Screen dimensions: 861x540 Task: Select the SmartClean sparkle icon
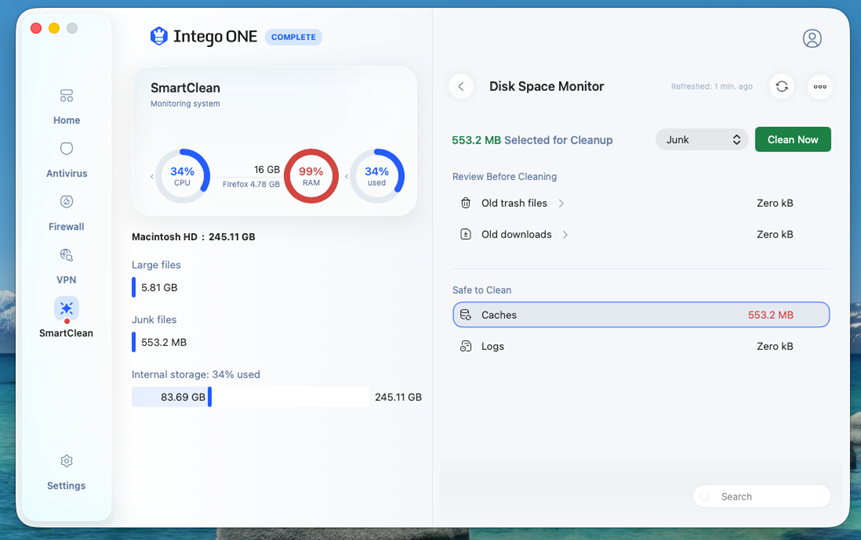pos(66,308)
